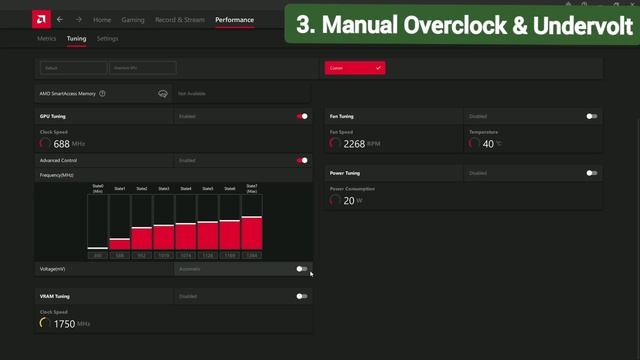Screen dimensions: 640x360
Task: Click the State3 frequency bar
Action: 164,222
